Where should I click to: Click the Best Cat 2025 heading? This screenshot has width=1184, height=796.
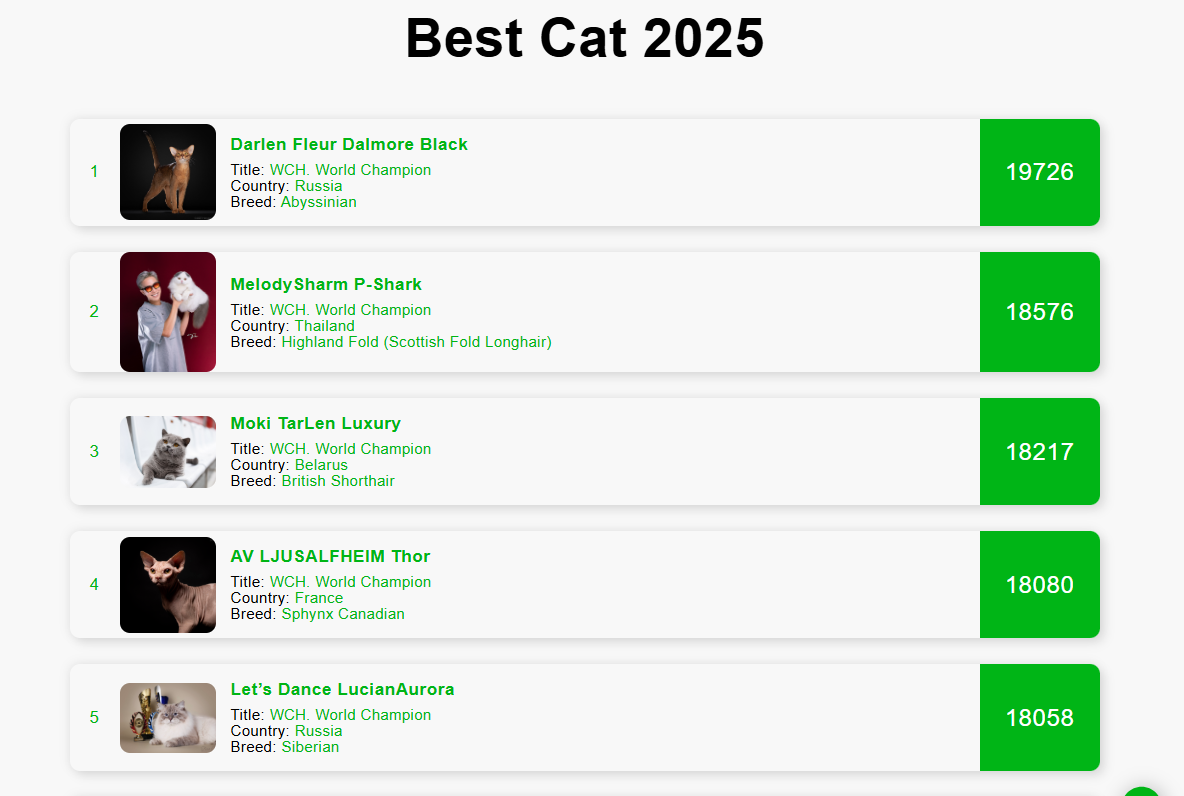click(585, 40)
